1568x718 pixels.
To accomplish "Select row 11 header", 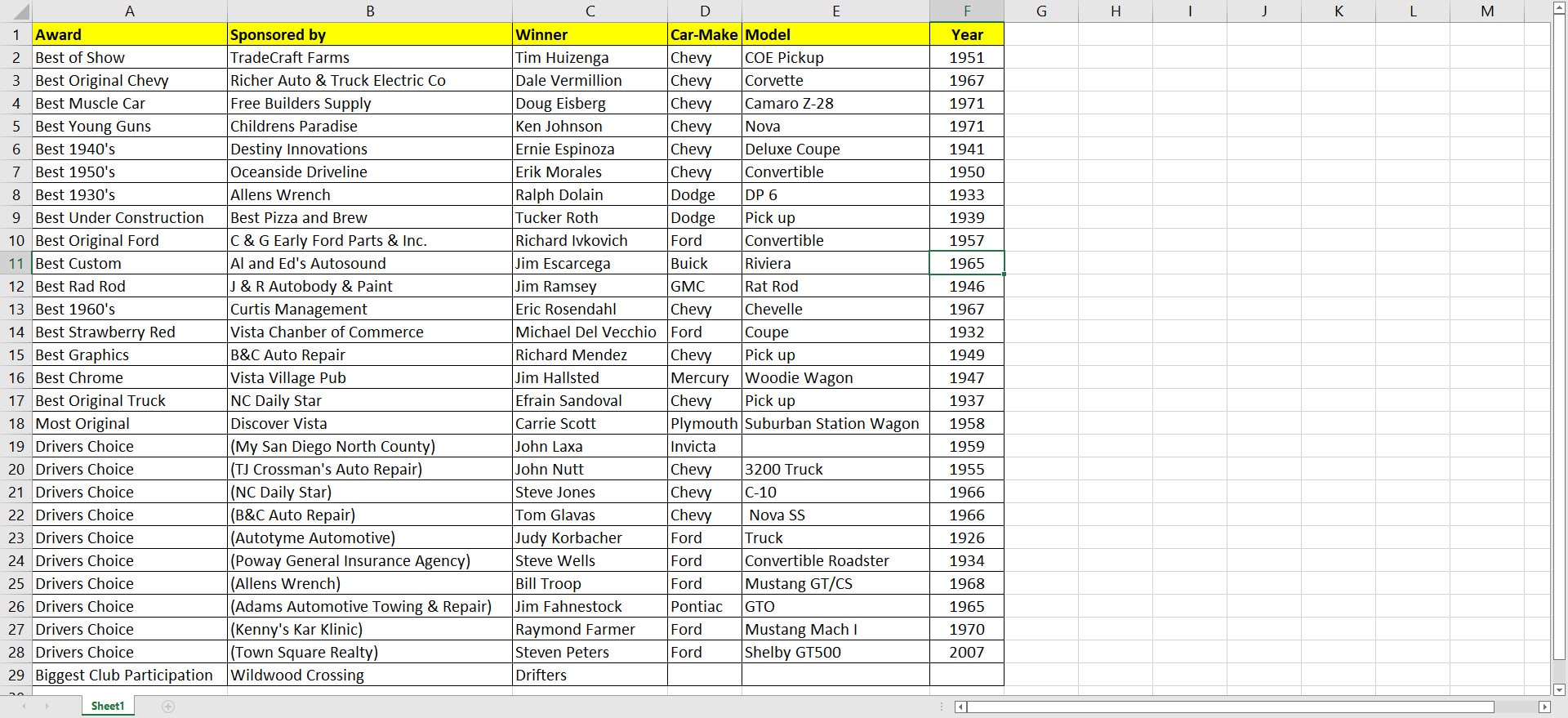I will point(16,263).
